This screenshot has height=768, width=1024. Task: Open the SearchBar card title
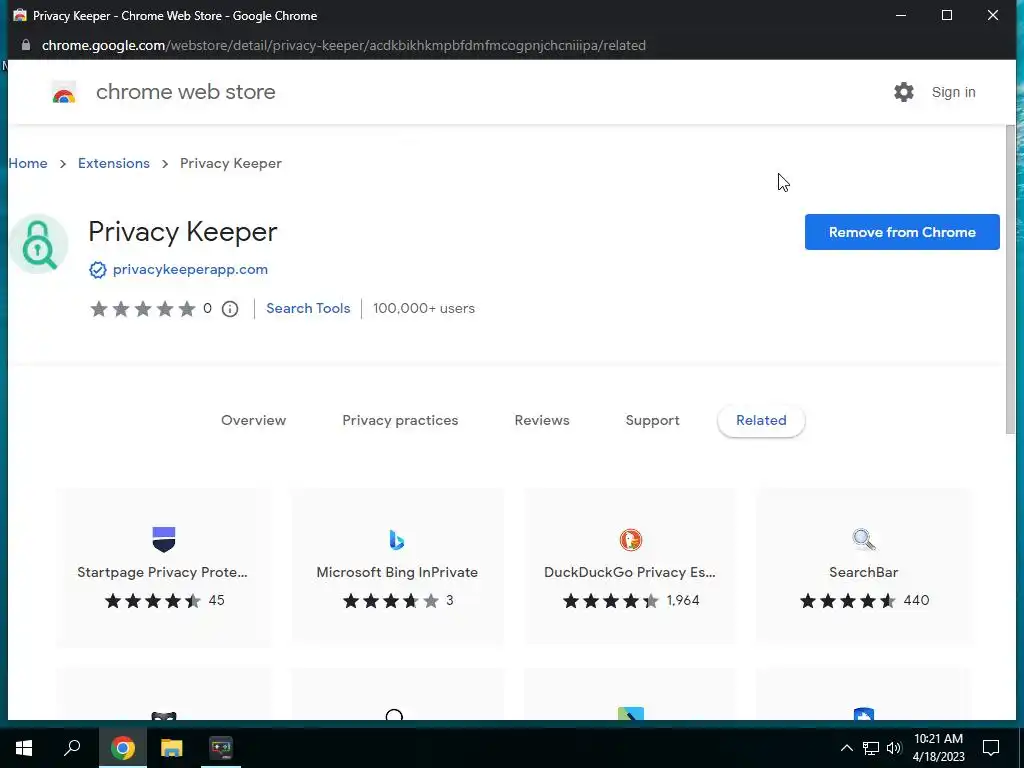pyautogui.click(x=863, y=572)
